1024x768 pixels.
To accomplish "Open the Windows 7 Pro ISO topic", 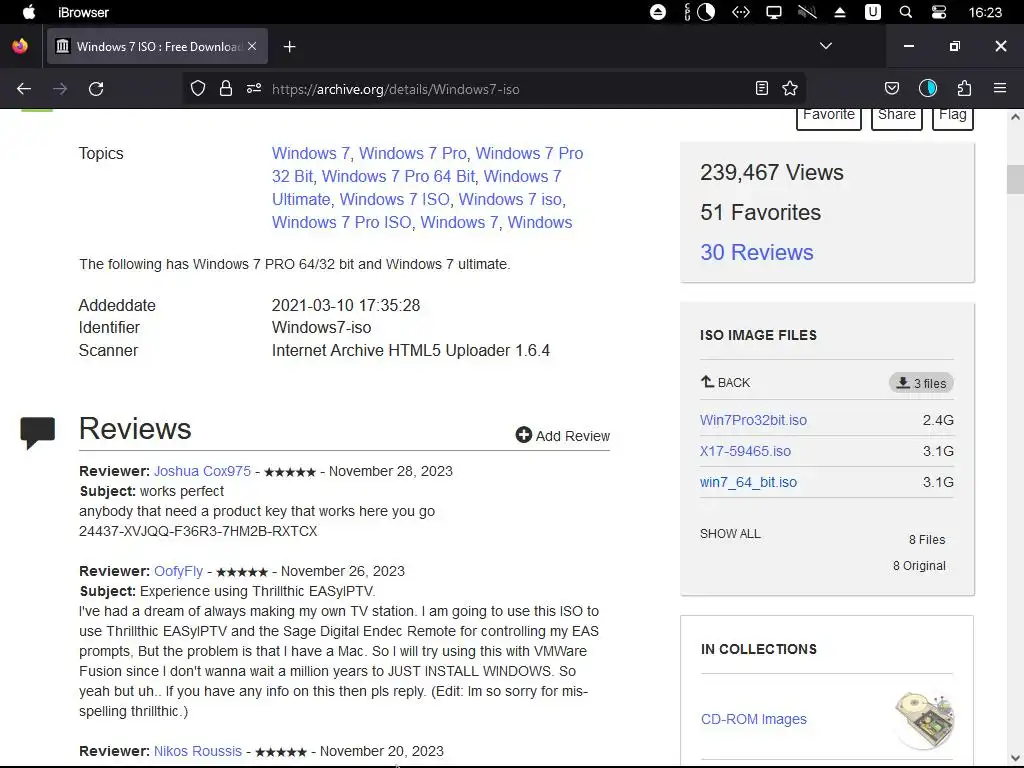I will click(x=342, y=222).
